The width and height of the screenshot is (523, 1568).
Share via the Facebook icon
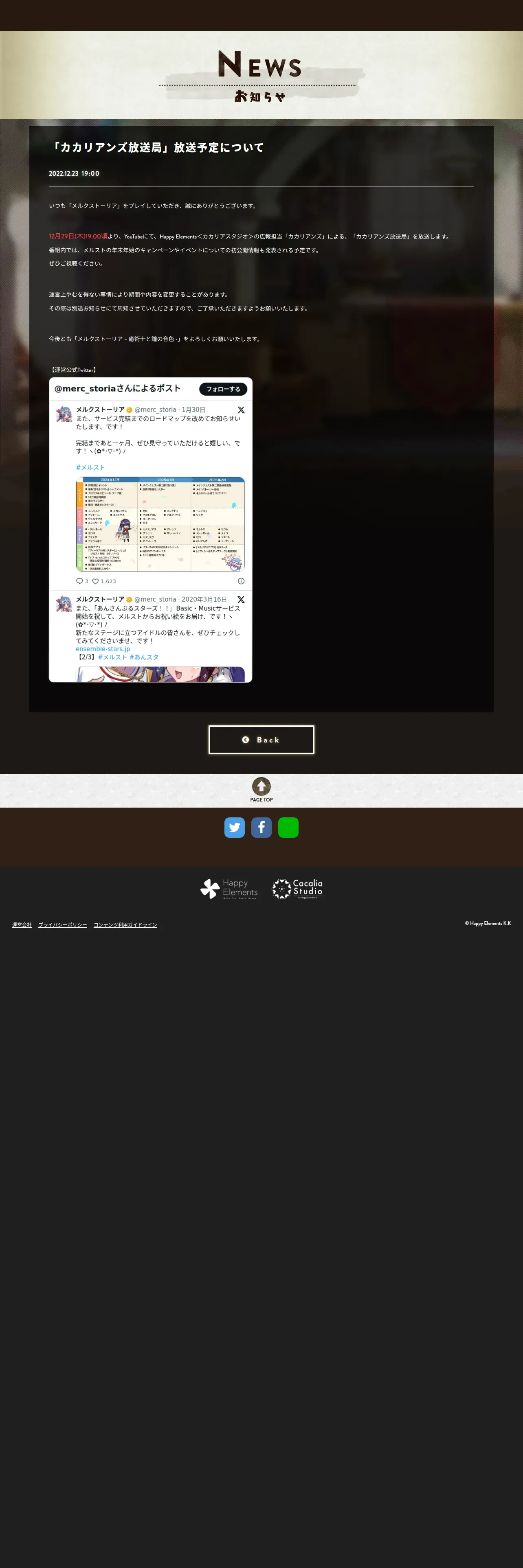coord(261,827)
